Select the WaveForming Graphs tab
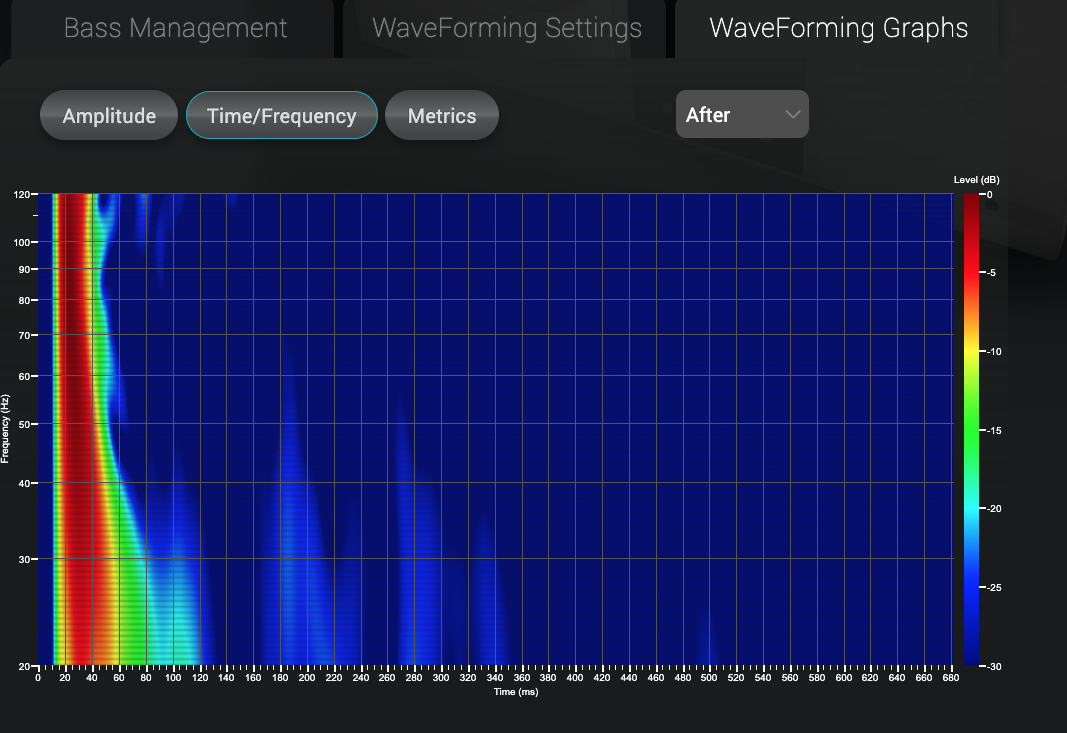 coord(838,29)
